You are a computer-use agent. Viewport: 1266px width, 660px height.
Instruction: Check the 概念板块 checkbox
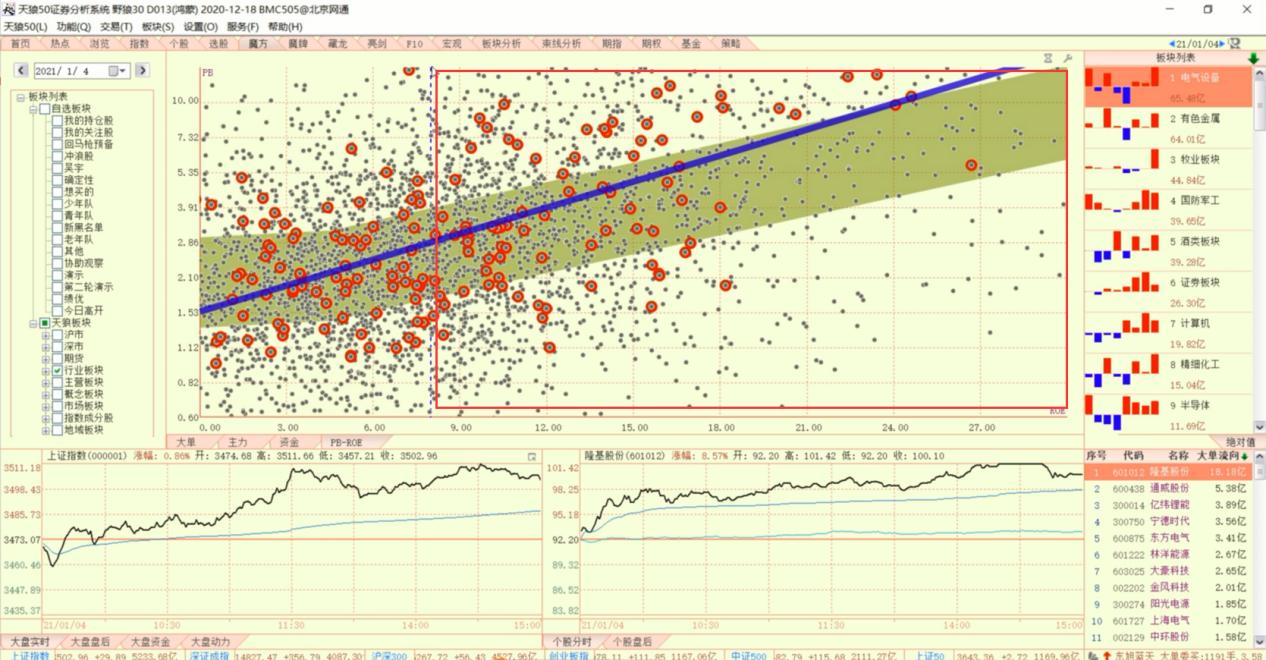[57, 394]
